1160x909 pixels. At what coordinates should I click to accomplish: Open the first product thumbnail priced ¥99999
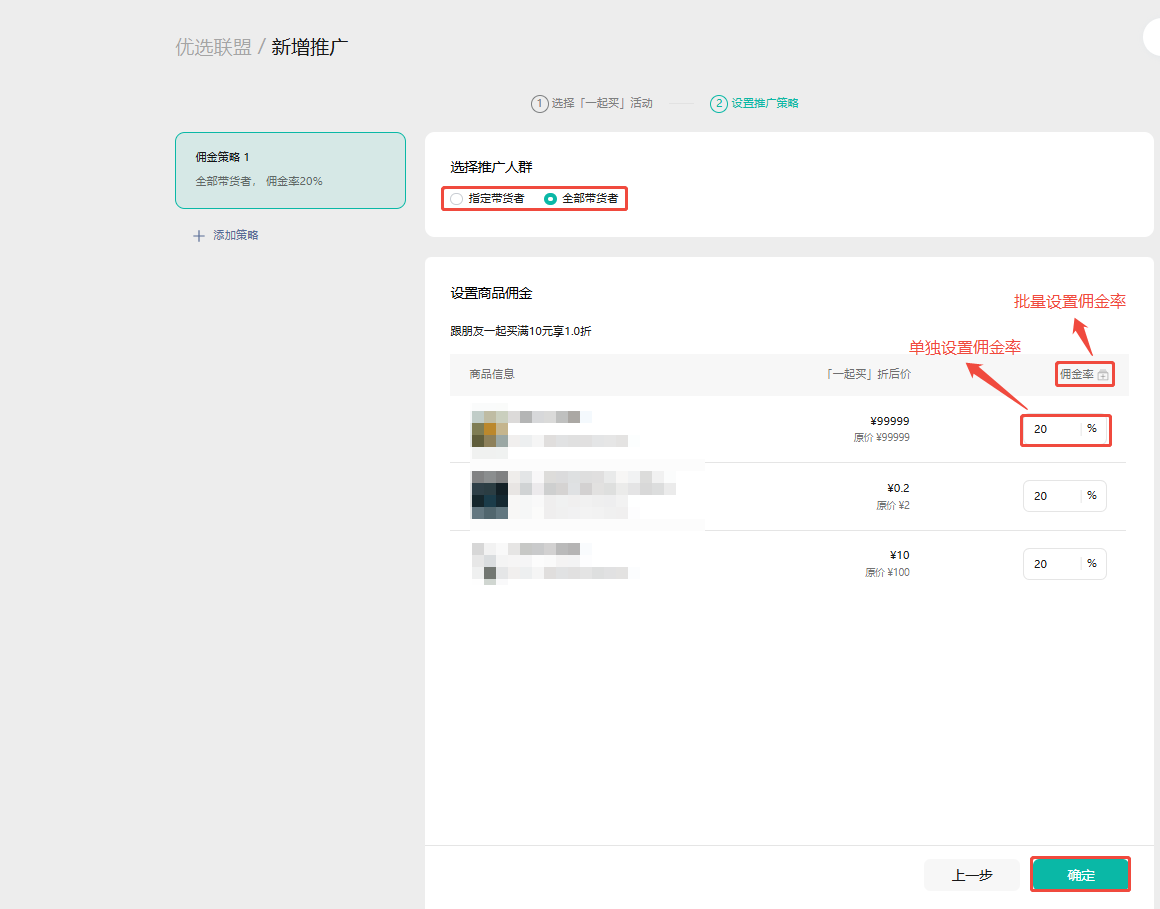click(489, 429)
